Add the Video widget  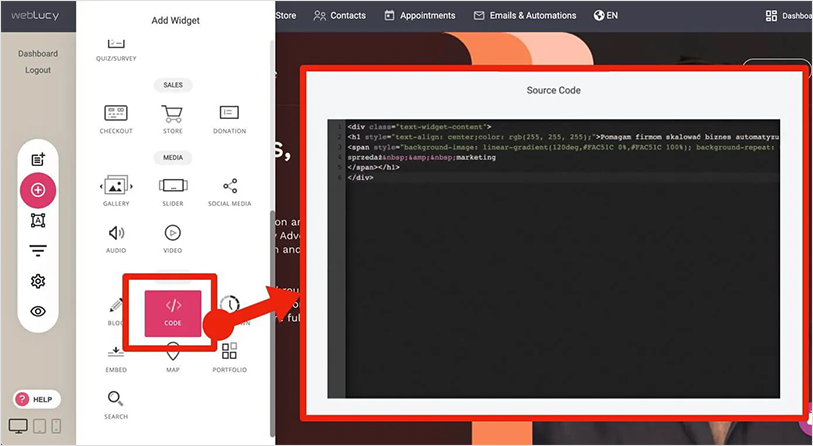pyautogui.click(x=173, y=239)
